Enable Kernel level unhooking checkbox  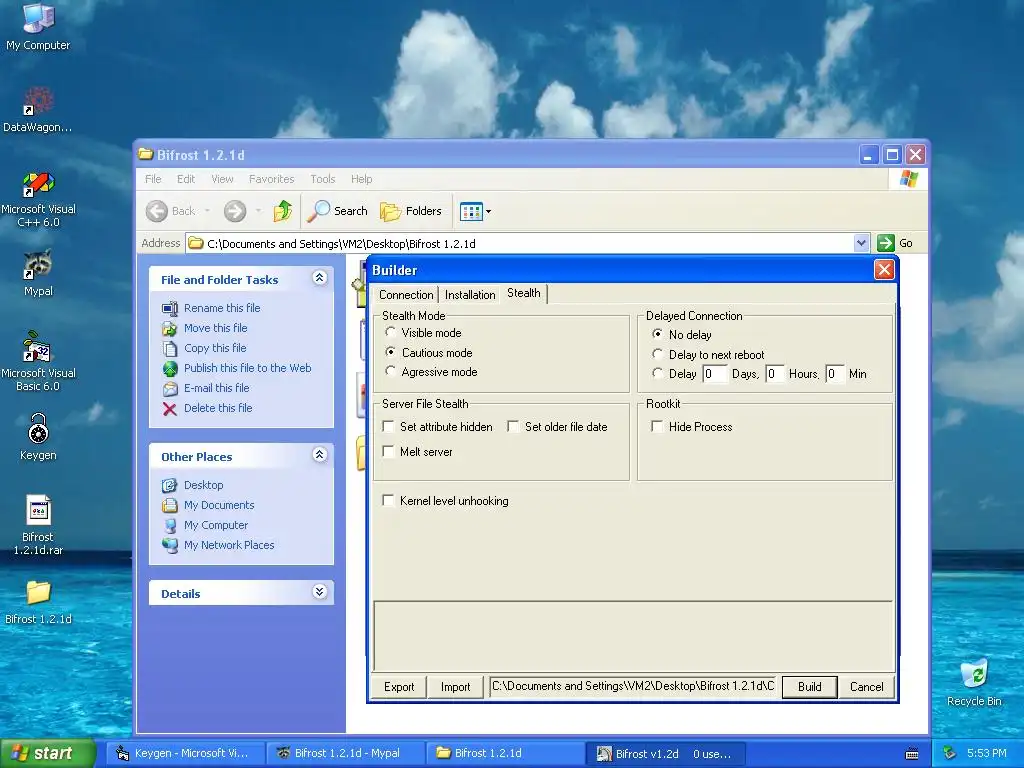pos(388,500)
